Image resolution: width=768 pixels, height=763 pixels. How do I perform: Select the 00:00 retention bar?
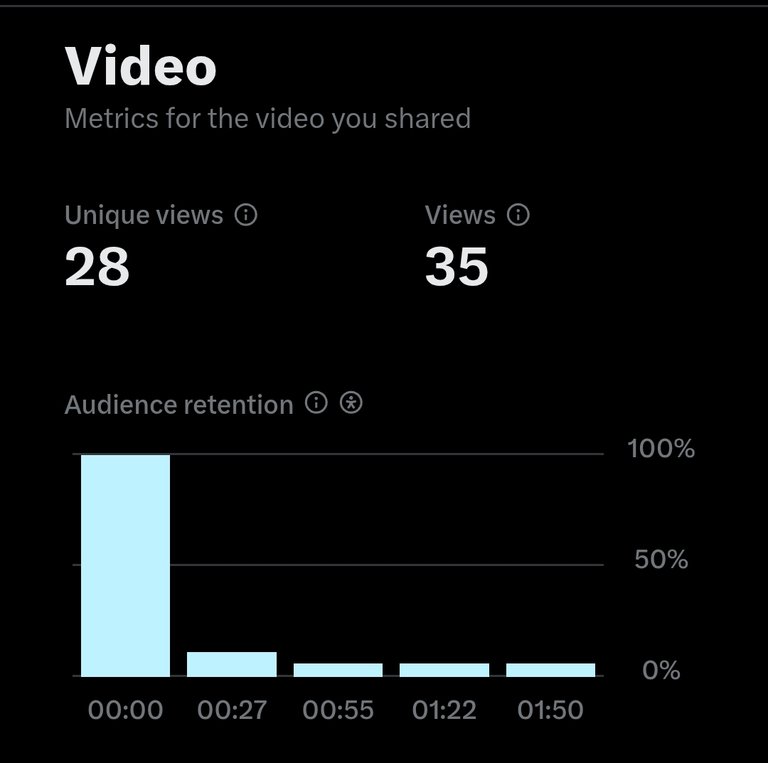[125, 566]
